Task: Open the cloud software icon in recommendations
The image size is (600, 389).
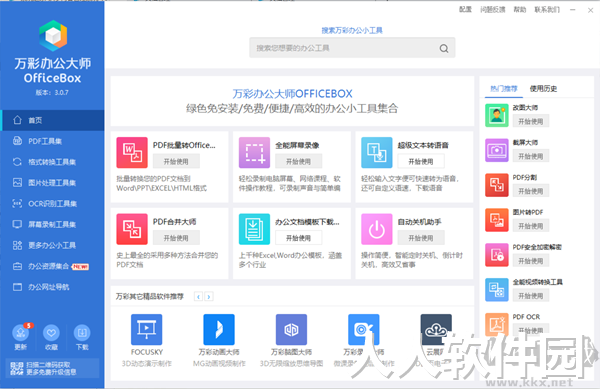Action: click(436, 329)
